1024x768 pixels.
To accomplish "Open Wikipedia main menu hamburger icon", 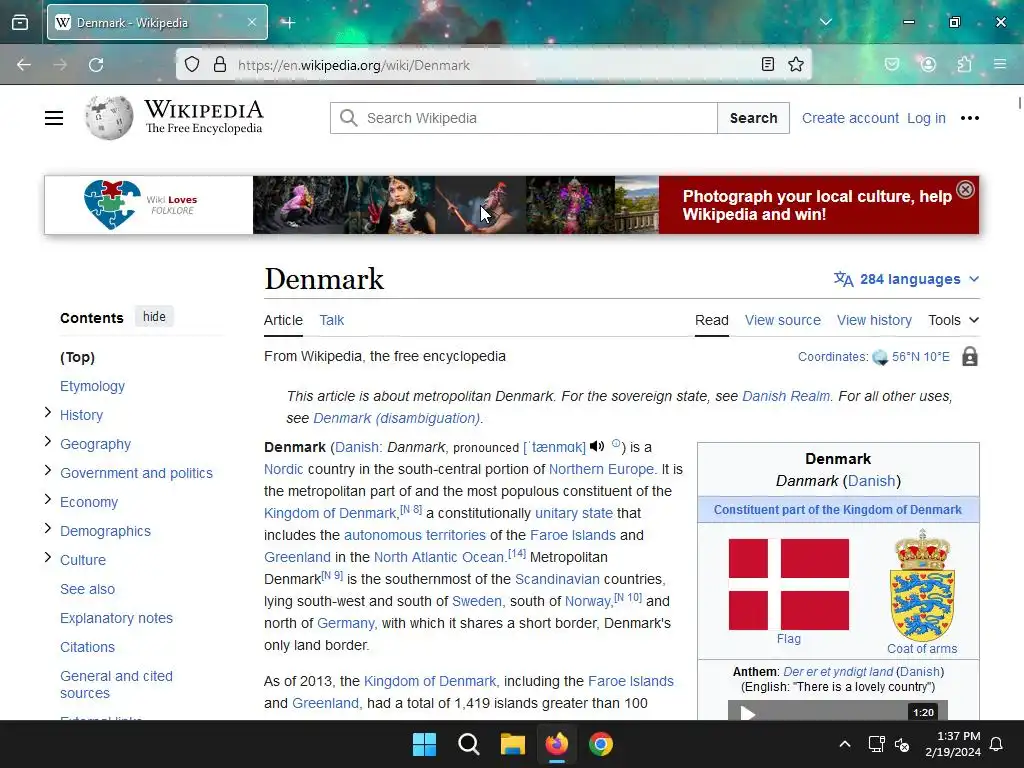I will [54, 118].
